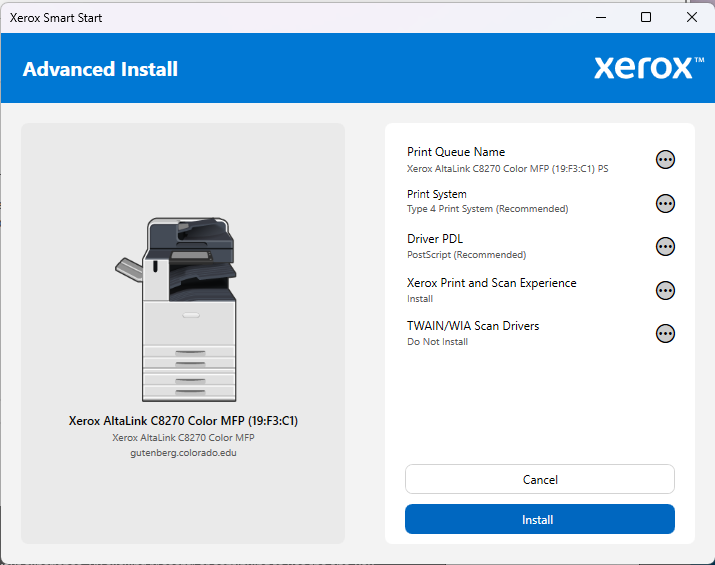
Task: Click ellipsis for Xerox Print and Scan Experience
Action: (665, 290)
